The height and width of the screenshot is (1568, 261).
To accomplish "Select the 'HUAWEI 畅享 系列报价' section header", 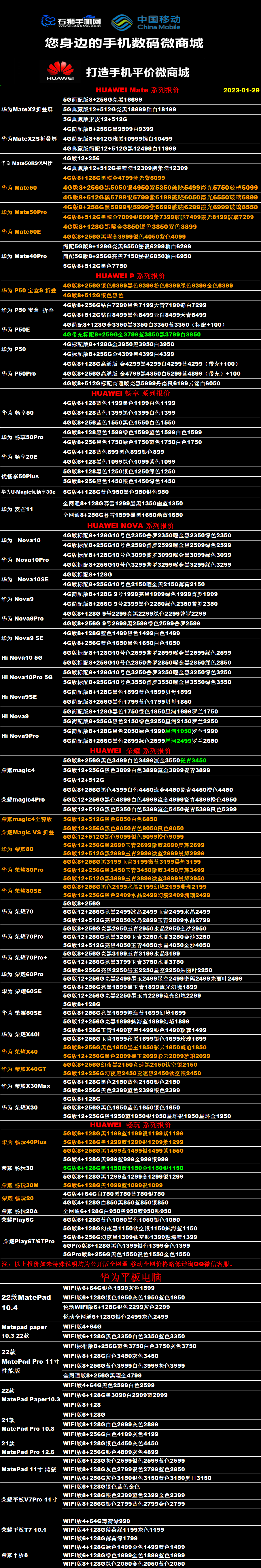I will pos(130,393).
